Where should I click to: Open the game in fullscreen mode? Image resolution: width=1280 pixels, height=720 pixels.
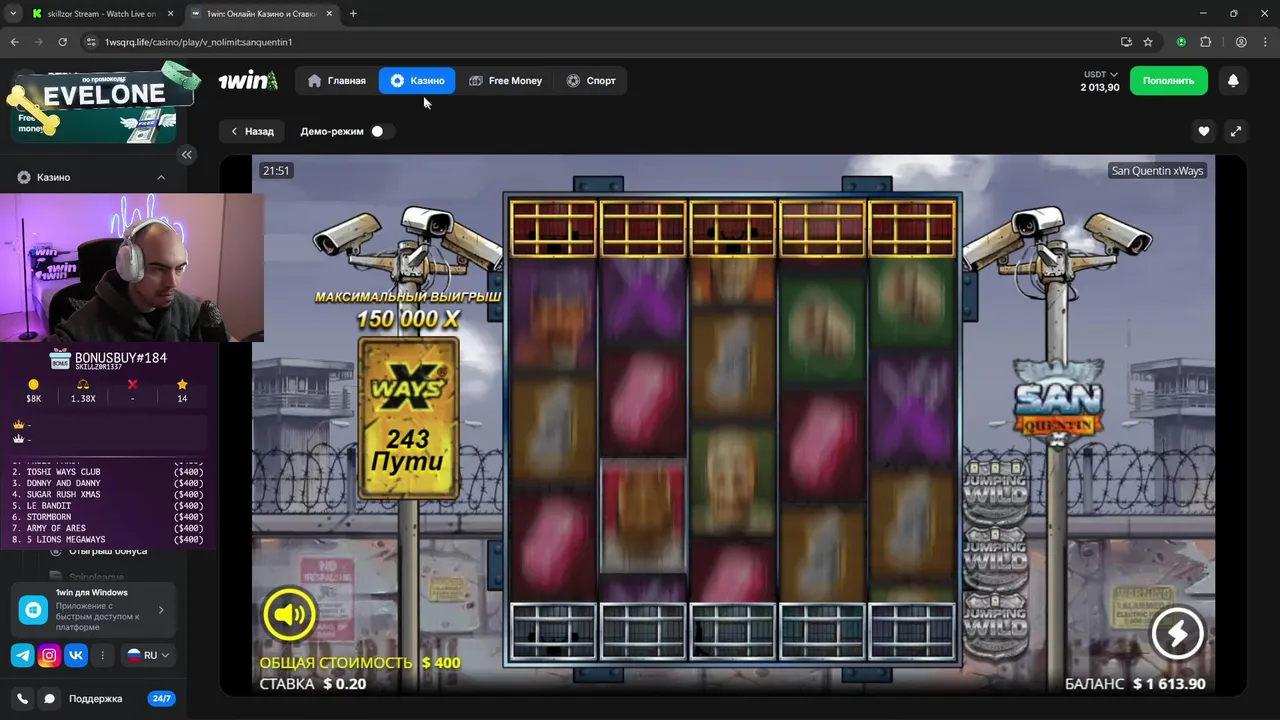[x=1236, y=131]
